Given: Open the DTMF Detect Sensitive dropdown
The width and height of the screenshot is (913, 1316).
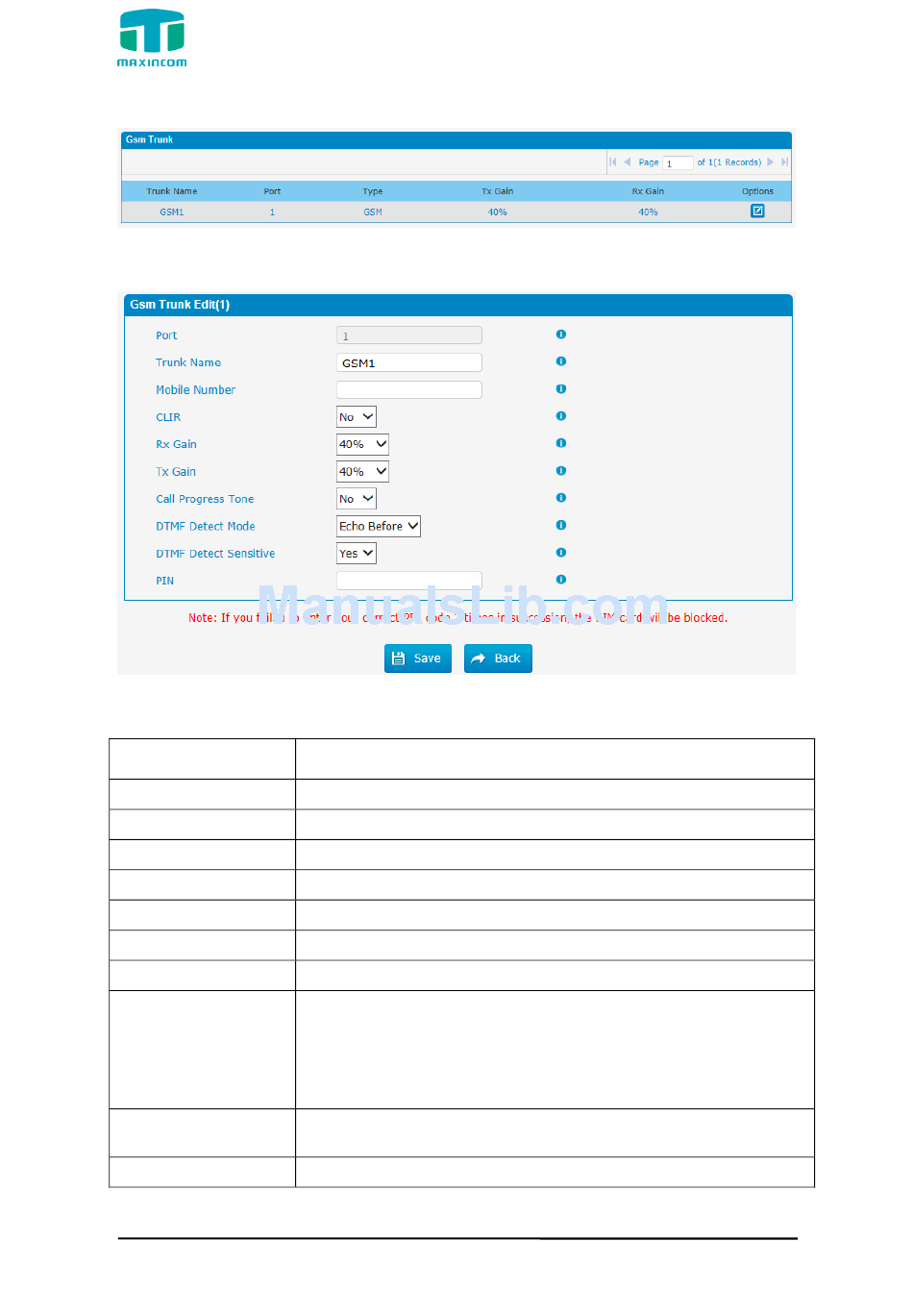Looking at the screenshot, I should tap(357, 554).
